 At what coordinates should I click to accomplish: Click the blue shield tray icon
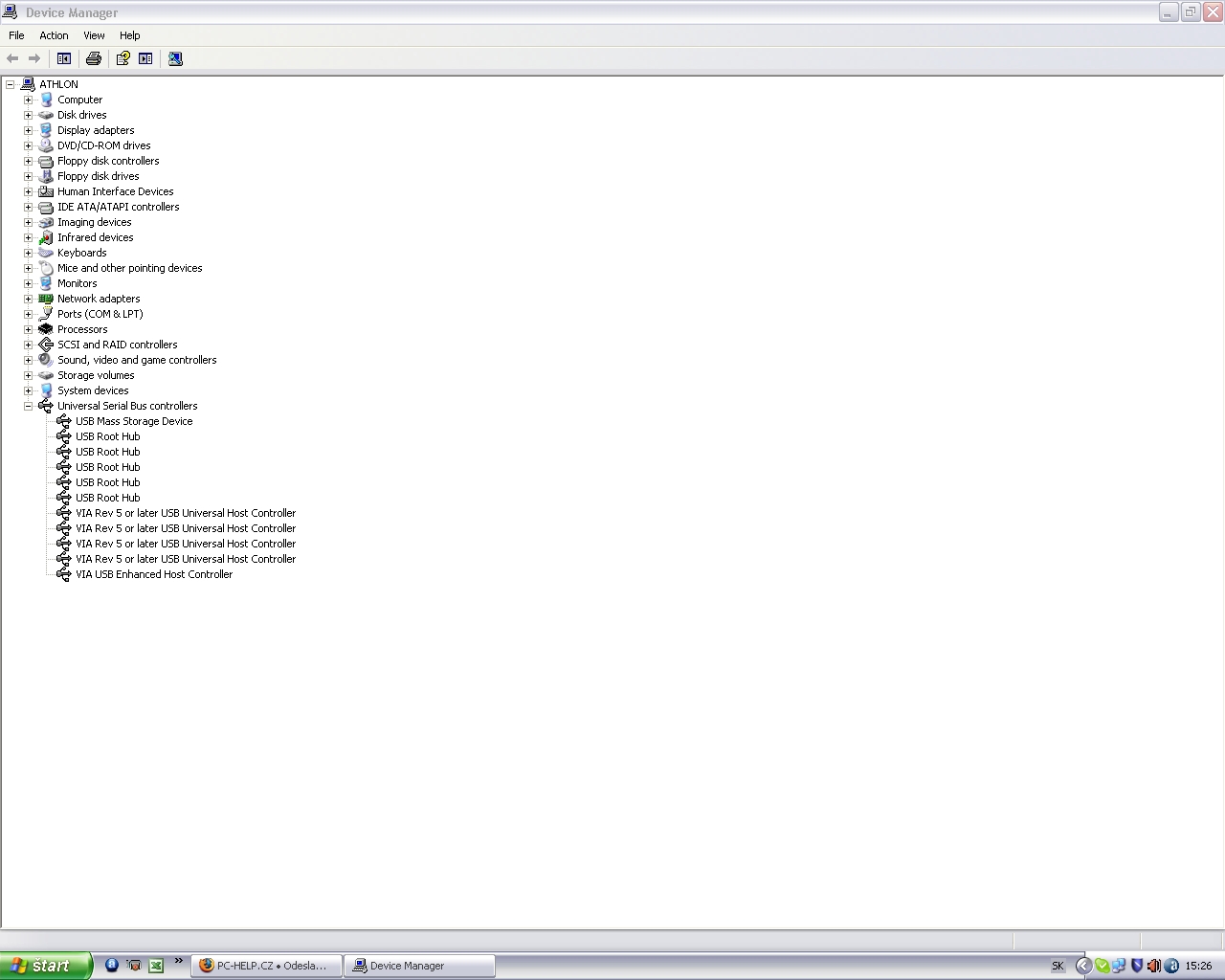coord(1137,966)
